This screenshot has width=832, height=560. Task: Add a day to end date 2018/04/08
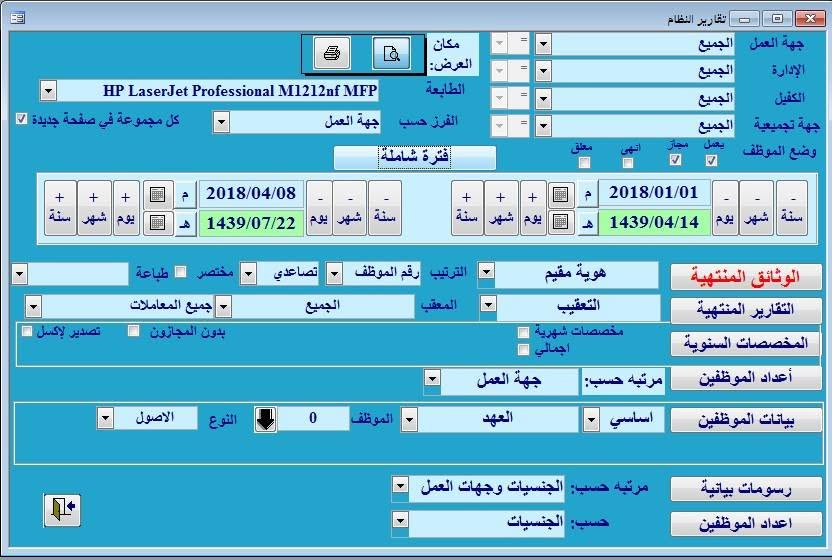click(x=126, y=208)
